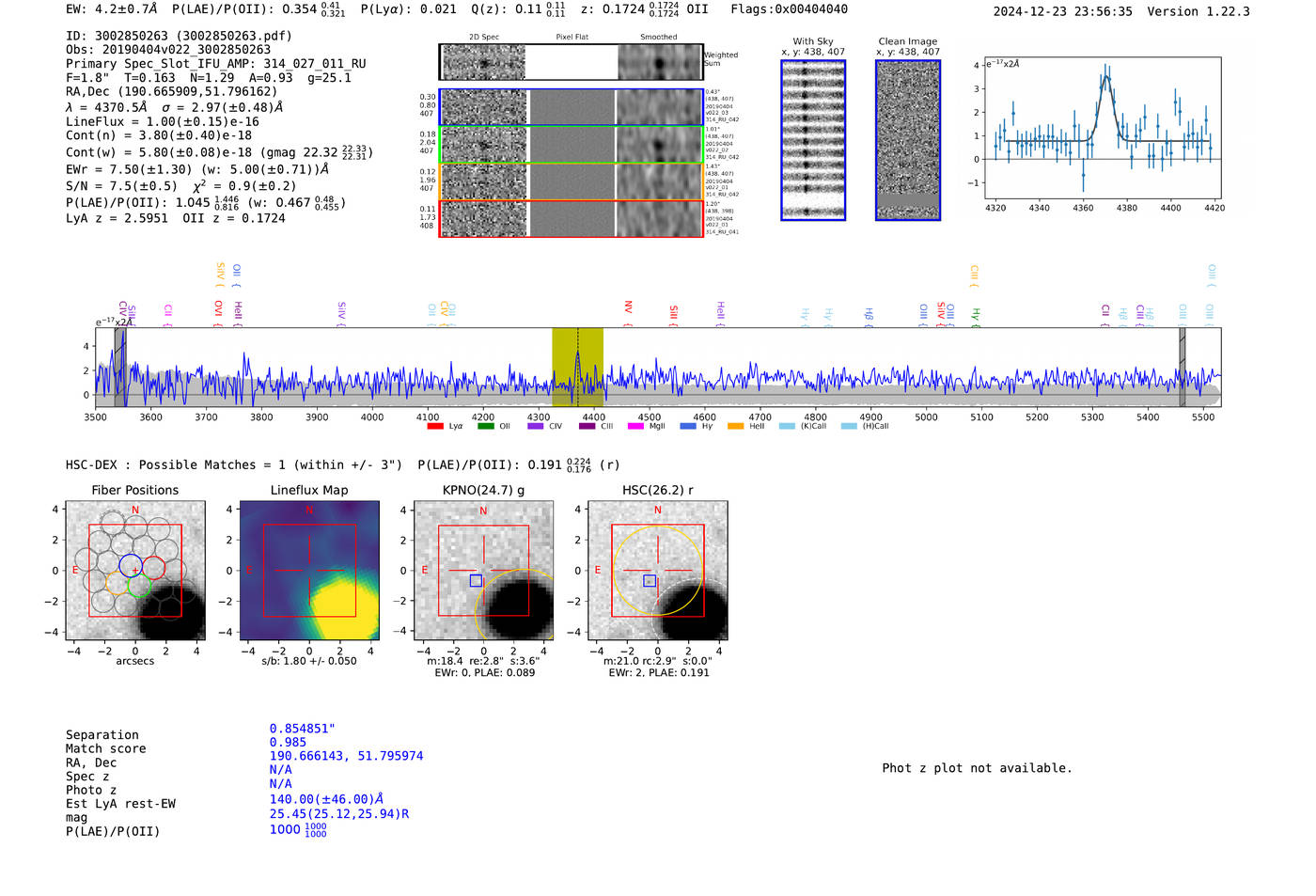Click the blue Hγ legend swatch
Image resolution: width=1316 pixels, height=896 pixels.
pos(688,426)
